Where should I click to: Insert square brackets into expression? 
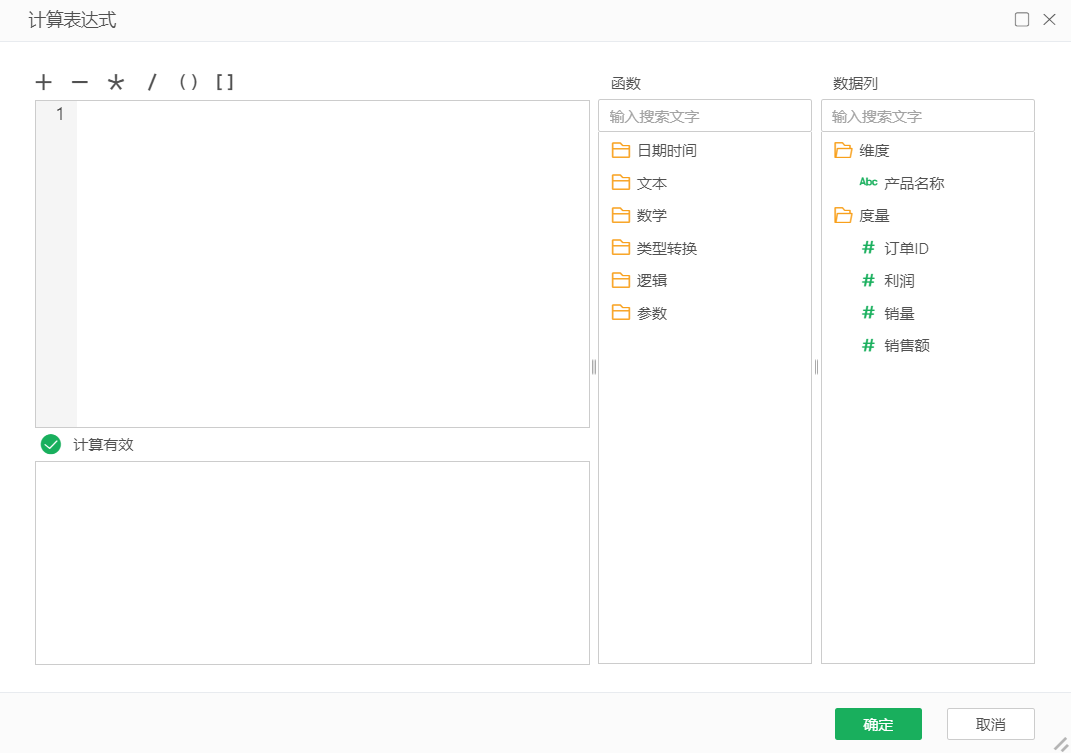225,83
